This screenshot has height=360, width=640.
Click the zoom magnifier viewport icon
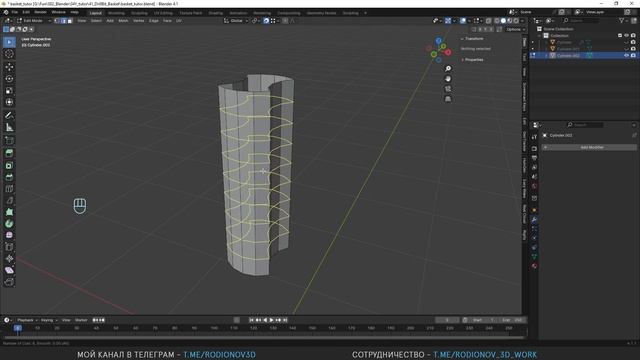tap(448, 69)
